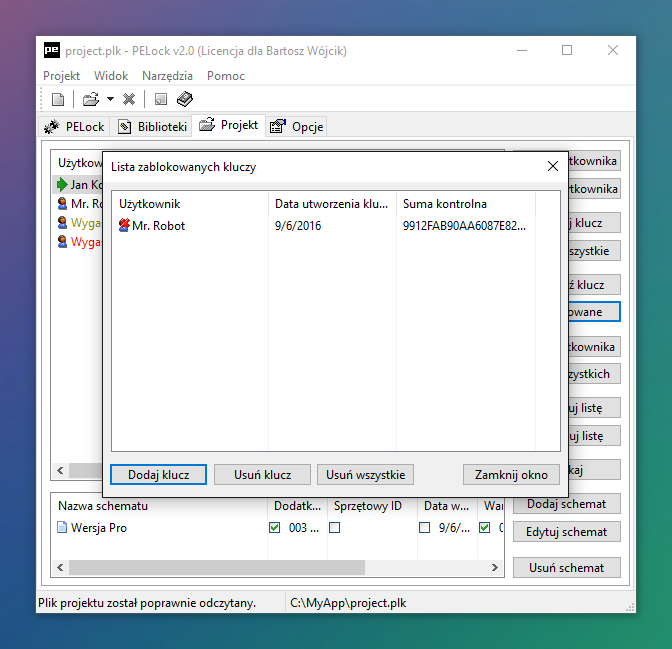
Task: Click the green arrow icon beside Jan
Action: click(62, 184)
